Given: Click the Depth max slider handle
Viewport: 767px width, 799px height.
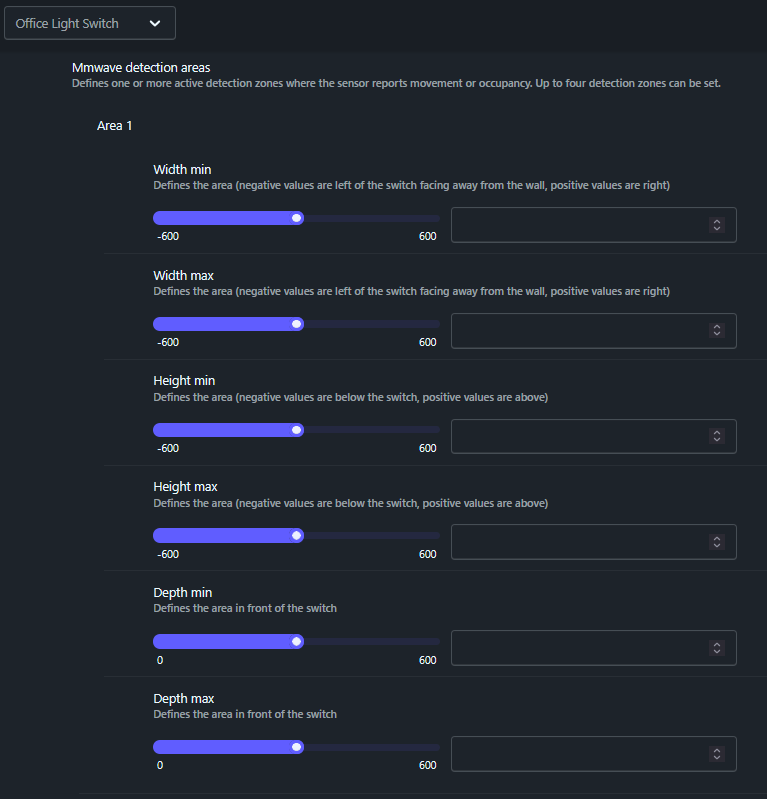Looking at the screenshot, I should click(x=297, y=747).
